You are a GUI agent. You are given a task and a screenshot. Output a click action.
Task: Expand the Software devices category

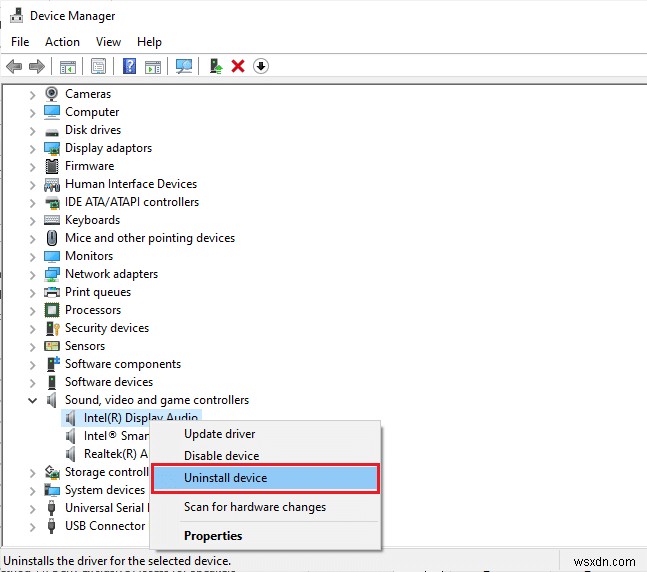[x=33, y=383]
